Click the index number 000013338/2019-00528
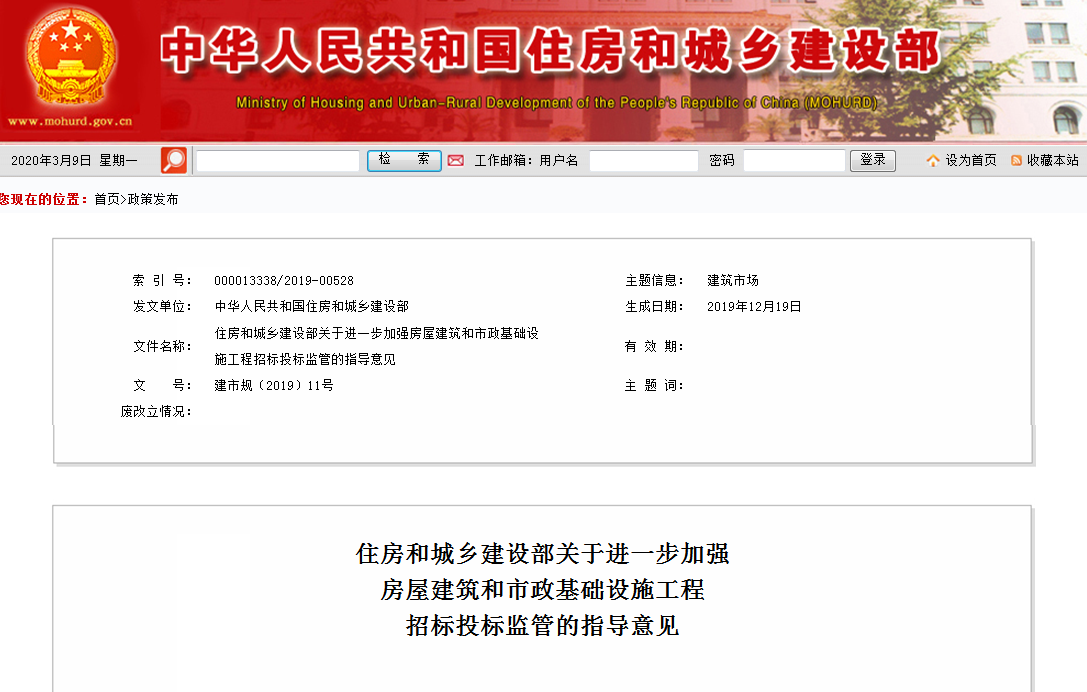Screen dimensions: 1087x692 pyautogui.click(x=284, y=281)
